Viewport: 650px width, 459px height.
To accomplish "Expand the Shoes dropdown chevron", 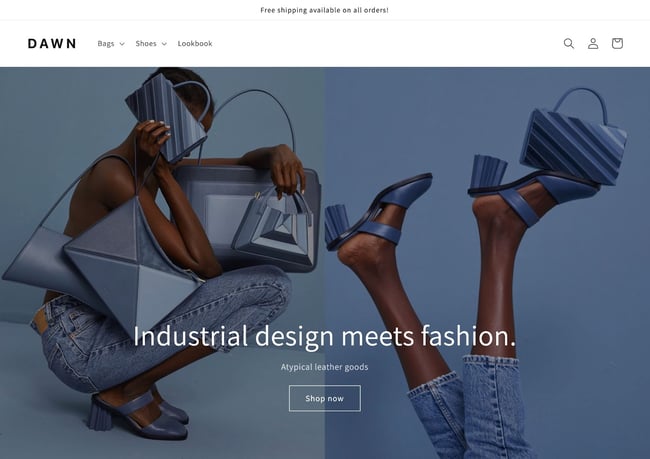I will 164,44.
